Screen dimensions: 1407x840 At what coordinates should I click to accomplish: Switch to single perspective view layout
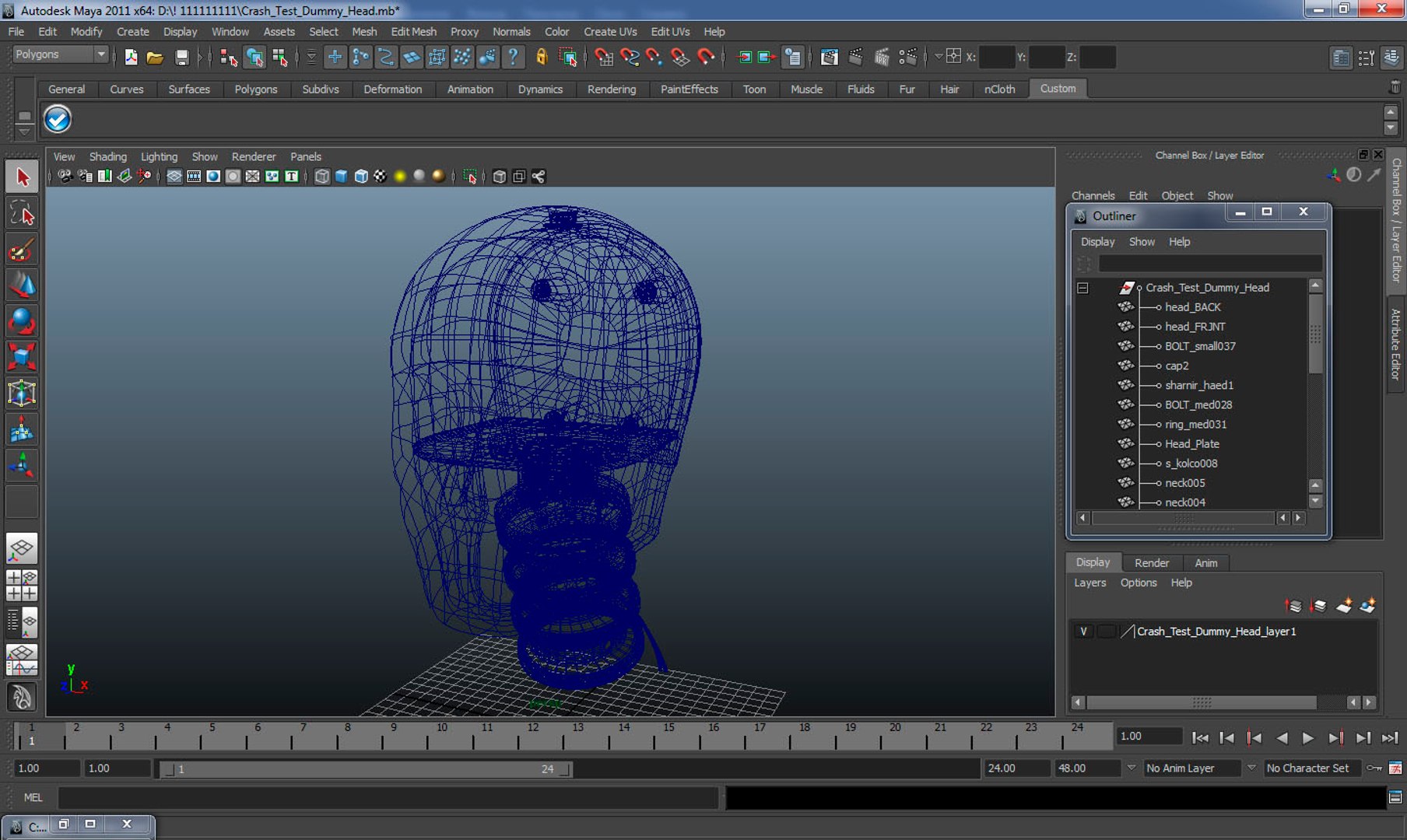tap(22, 548)
